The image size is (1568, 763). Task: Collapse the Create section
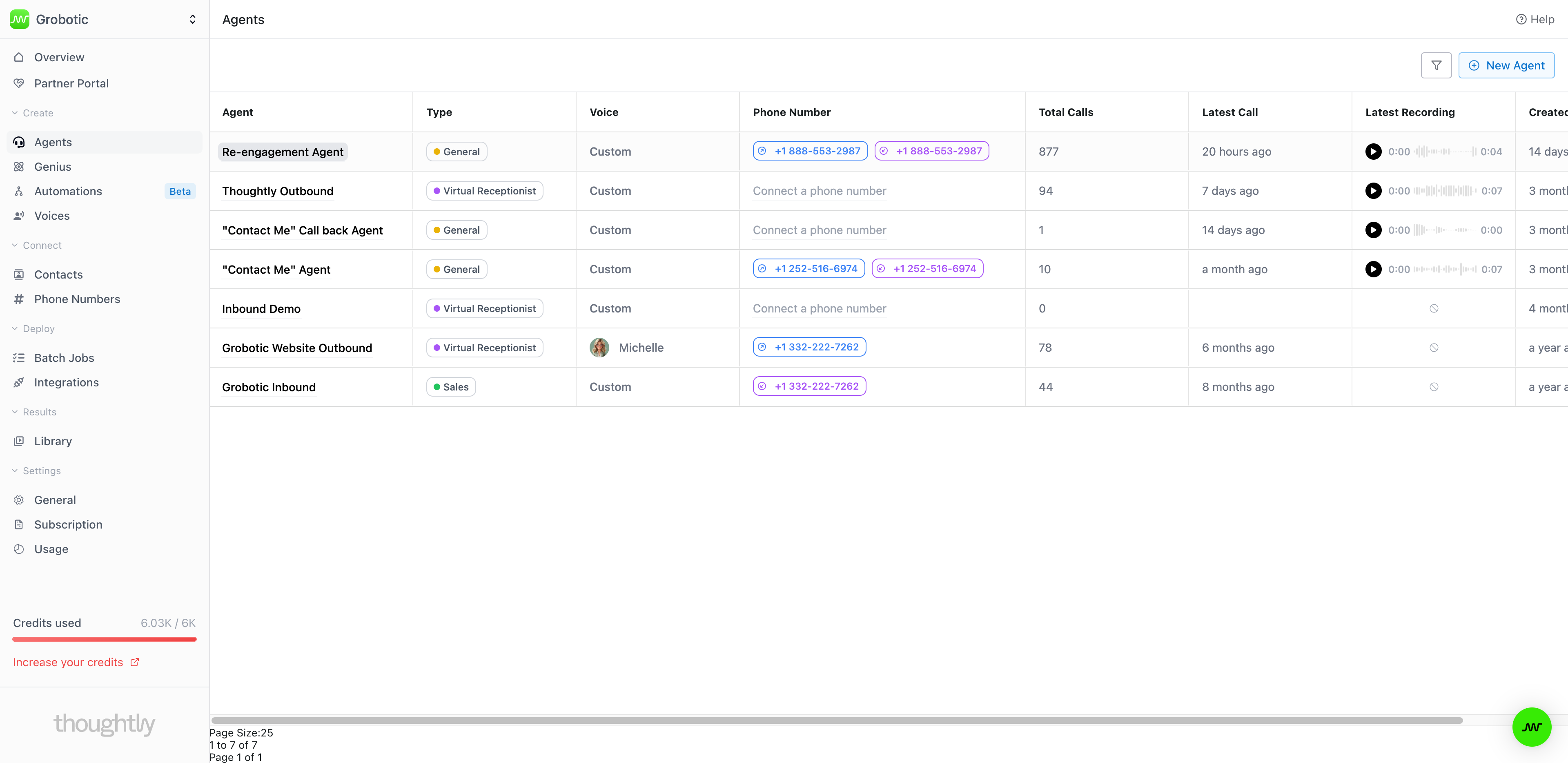(33, 113)
